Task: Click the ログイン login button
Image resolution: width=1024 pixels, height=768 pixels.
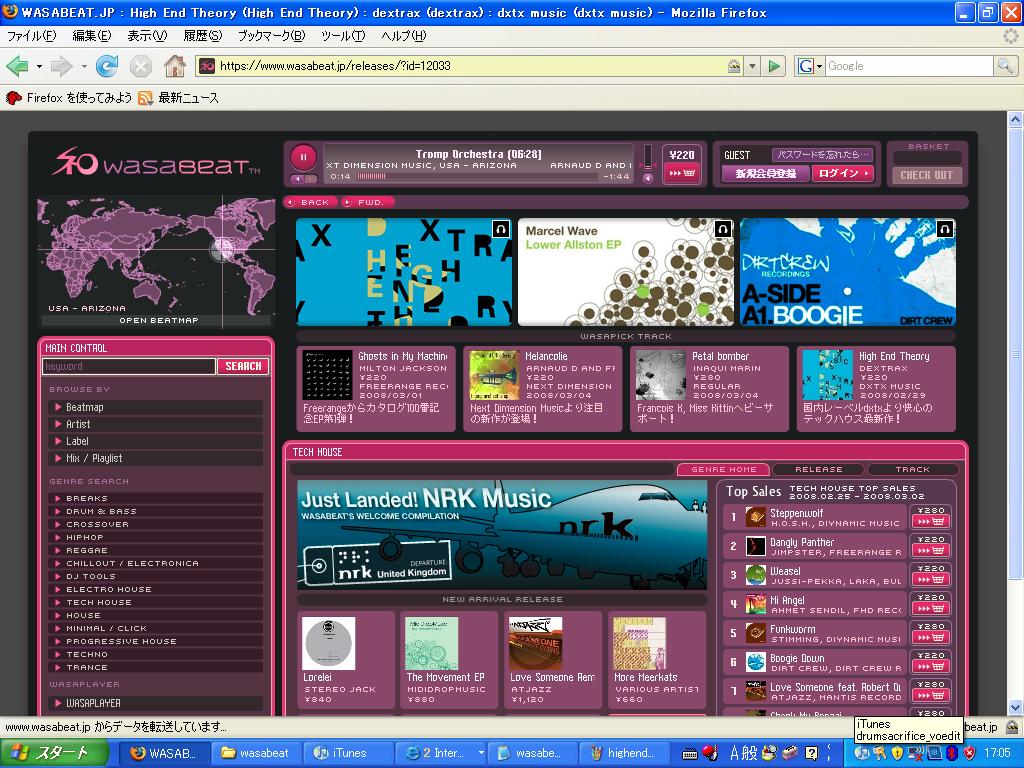Action: [x=842, y=173]
